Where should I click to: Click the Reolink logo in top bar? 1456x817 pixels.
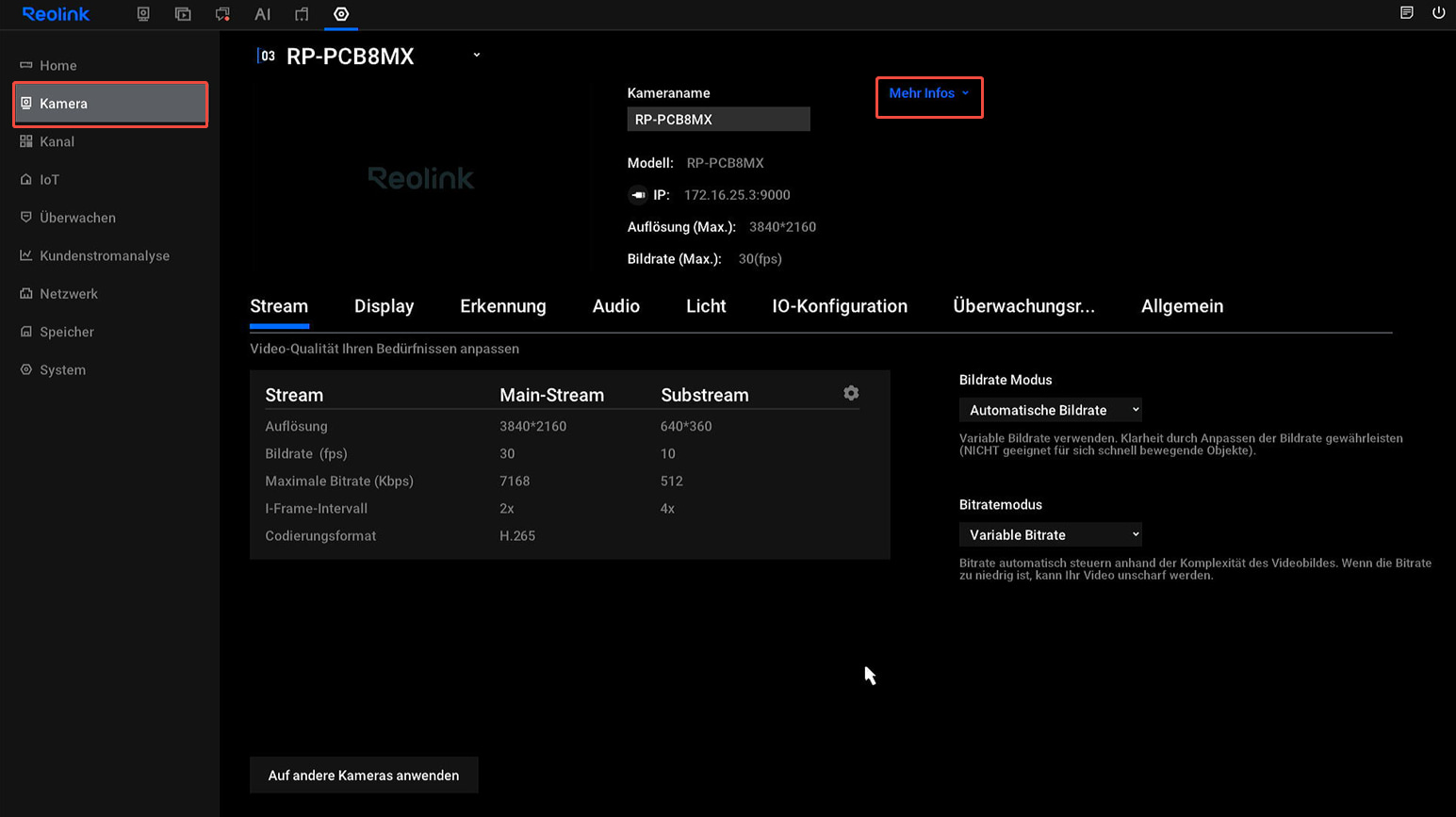pos(56,14)
